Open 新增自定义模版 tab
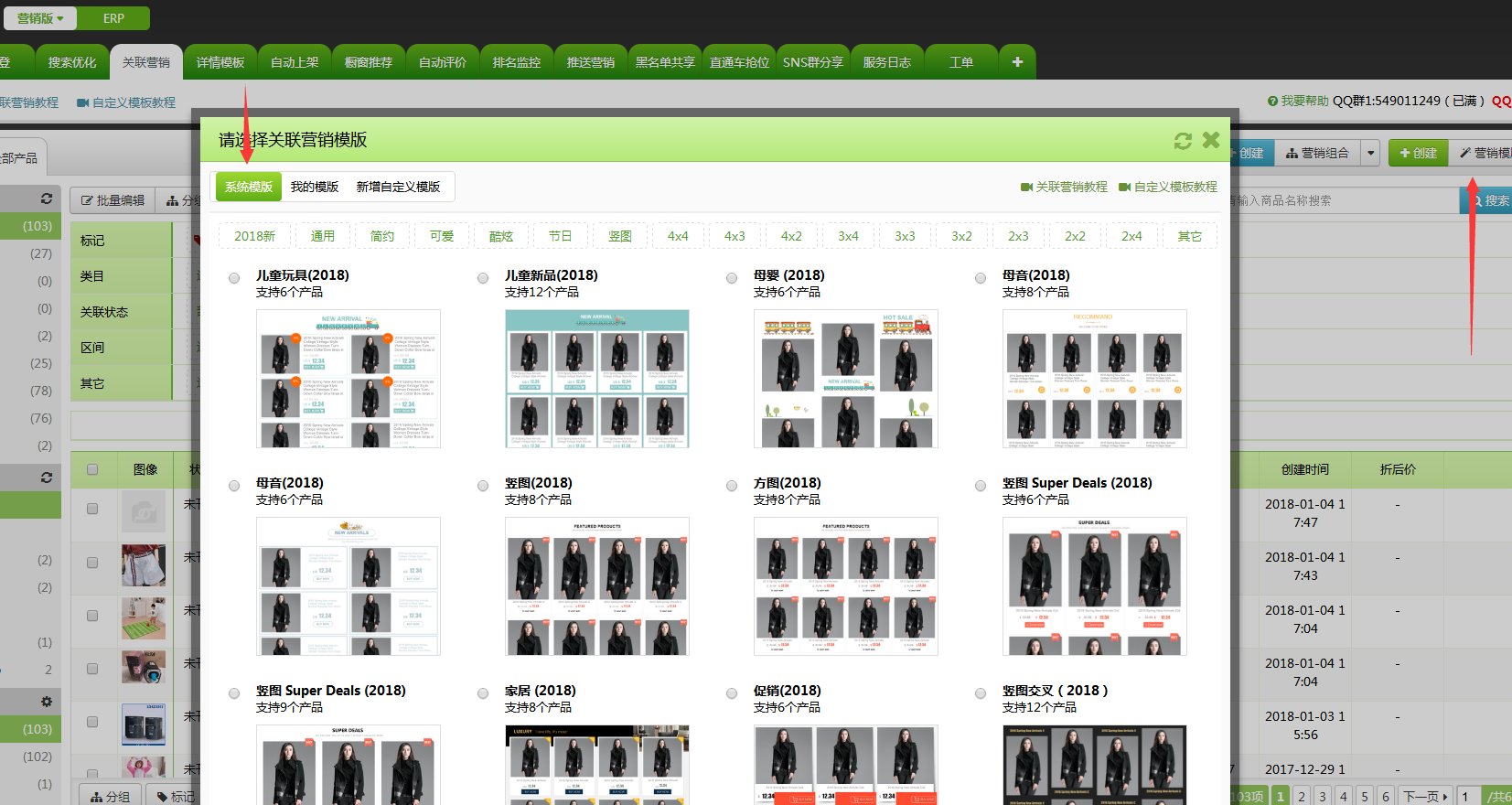1512x805 pixels. (x=399, y=187)
